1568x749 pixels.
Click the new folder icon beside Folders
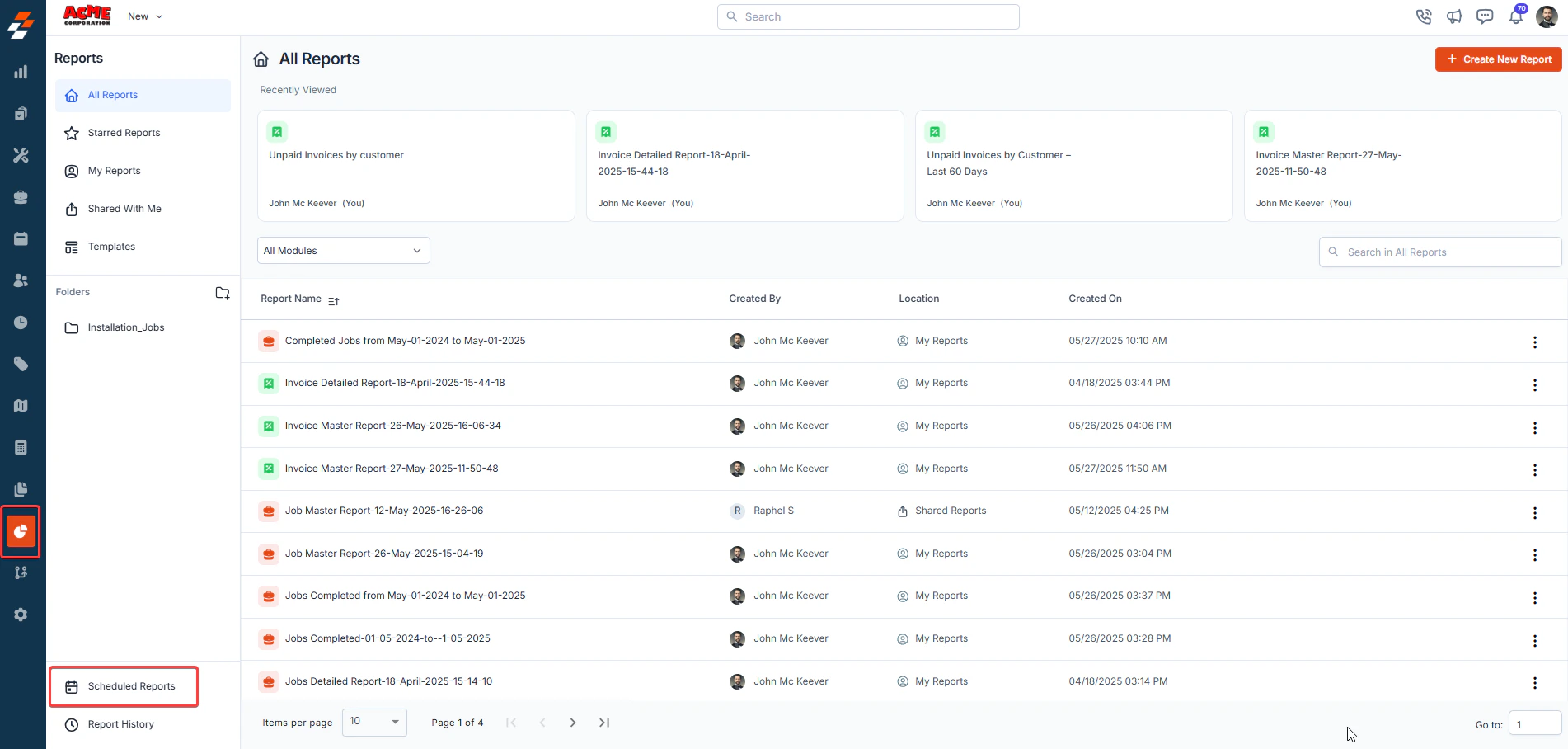point(223,293)
